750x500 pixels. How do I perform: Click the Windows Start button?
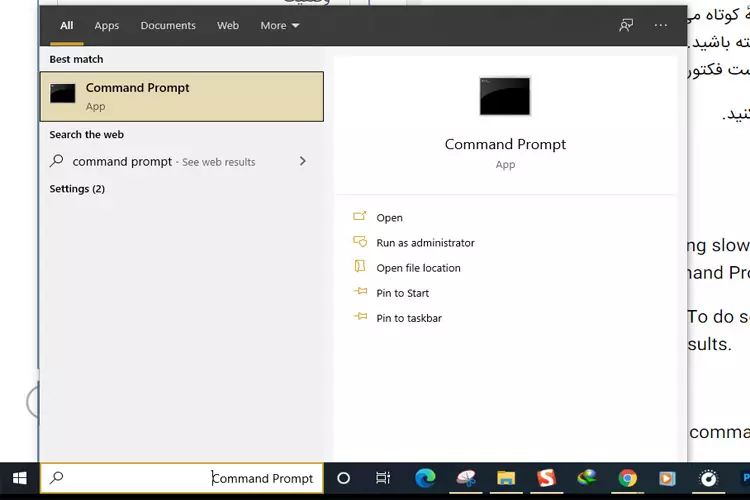[x=19, y=478]
